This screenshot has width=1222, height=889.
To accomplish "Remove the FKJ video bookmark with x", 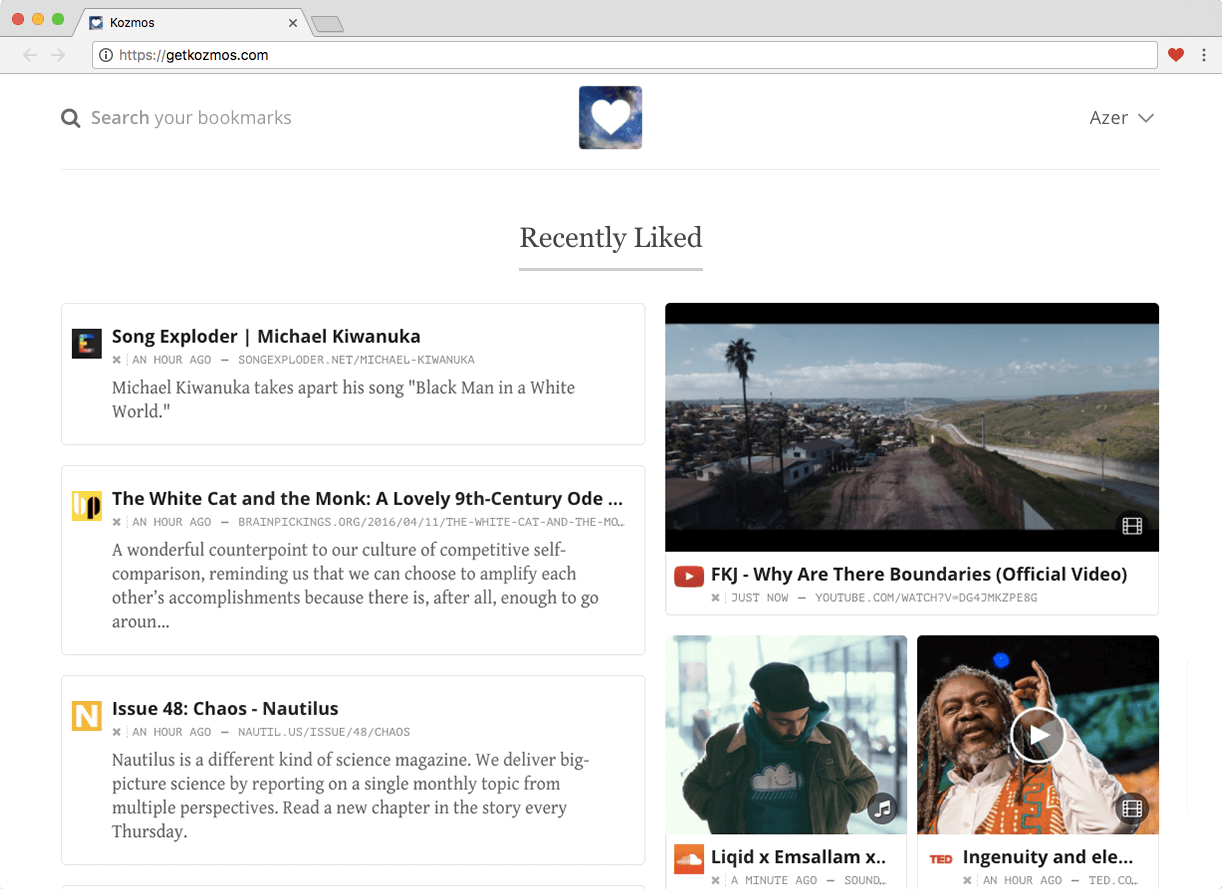I will pyautogui.click(x=716, y=598).
